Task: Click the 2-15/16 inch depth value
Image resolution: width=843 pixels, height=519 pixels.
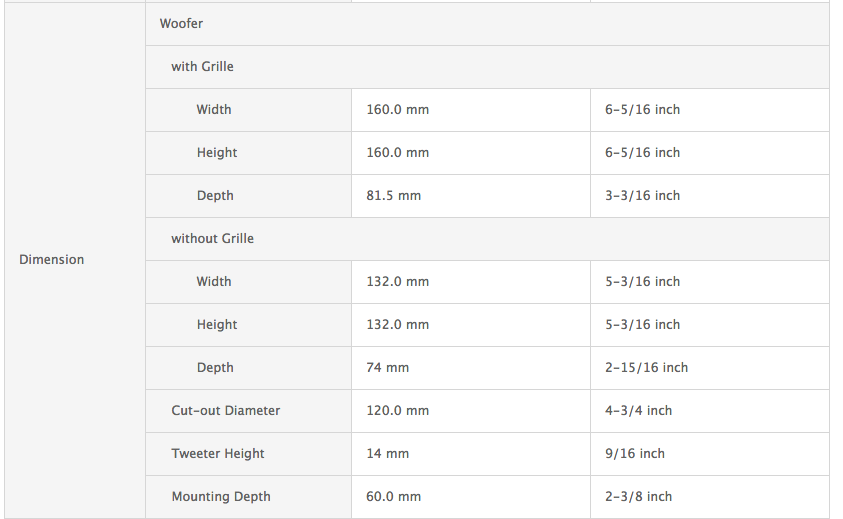Action: pyautogui.click(x=646, y=368)
